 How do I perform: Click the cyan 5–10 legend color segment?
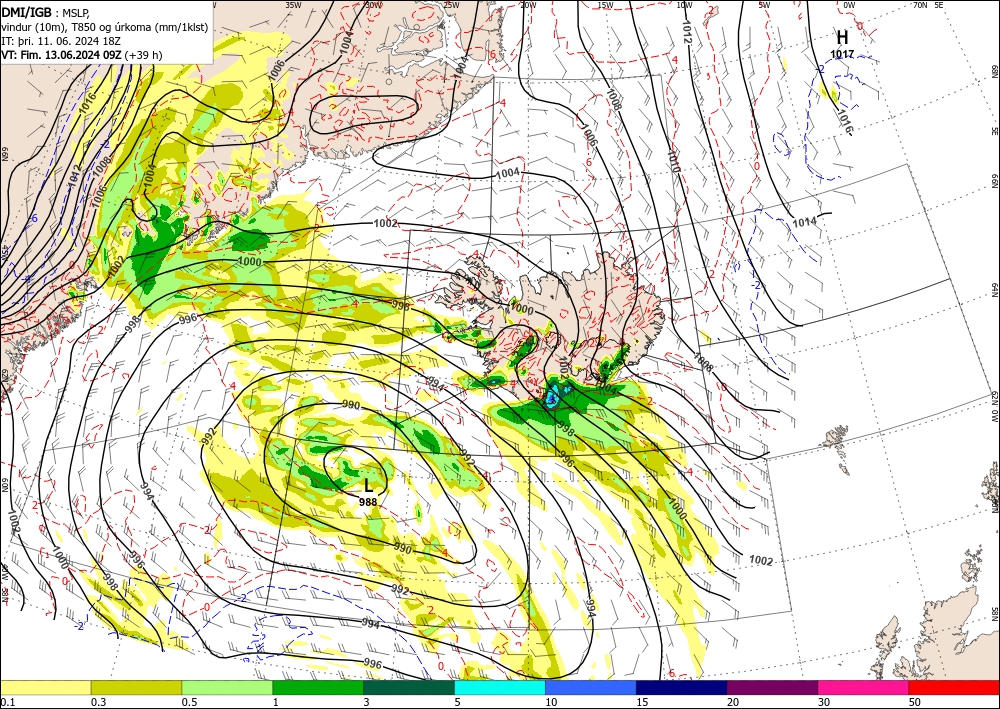pos(500,687)
